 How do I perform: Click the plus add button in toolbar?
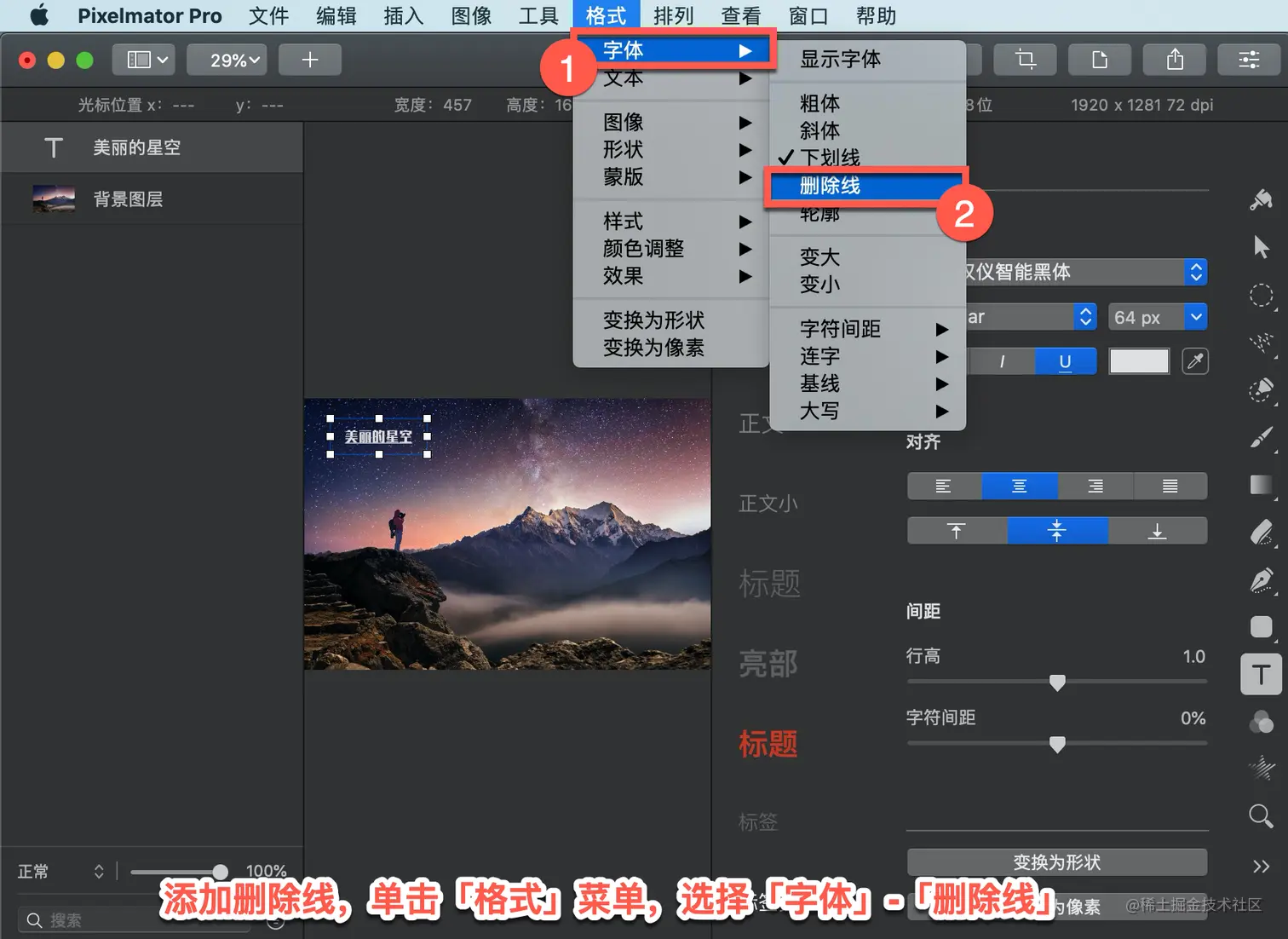(x=310, y=60)
